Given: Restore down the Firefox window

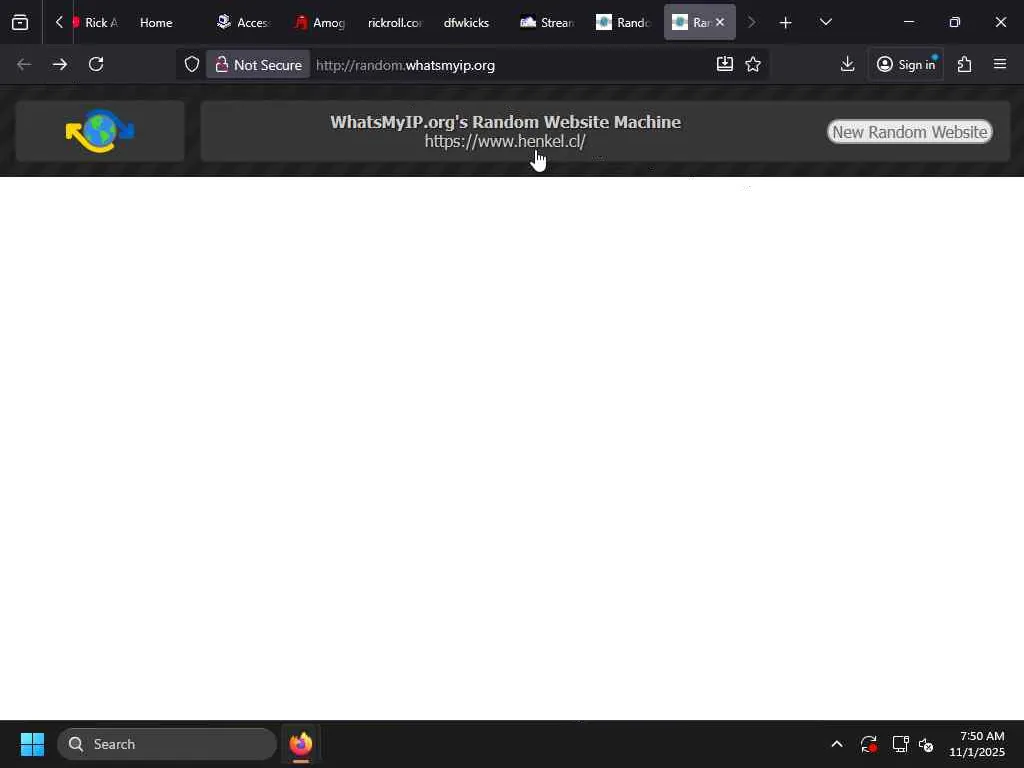Looking at the screenshot, I should pos(955,22).
